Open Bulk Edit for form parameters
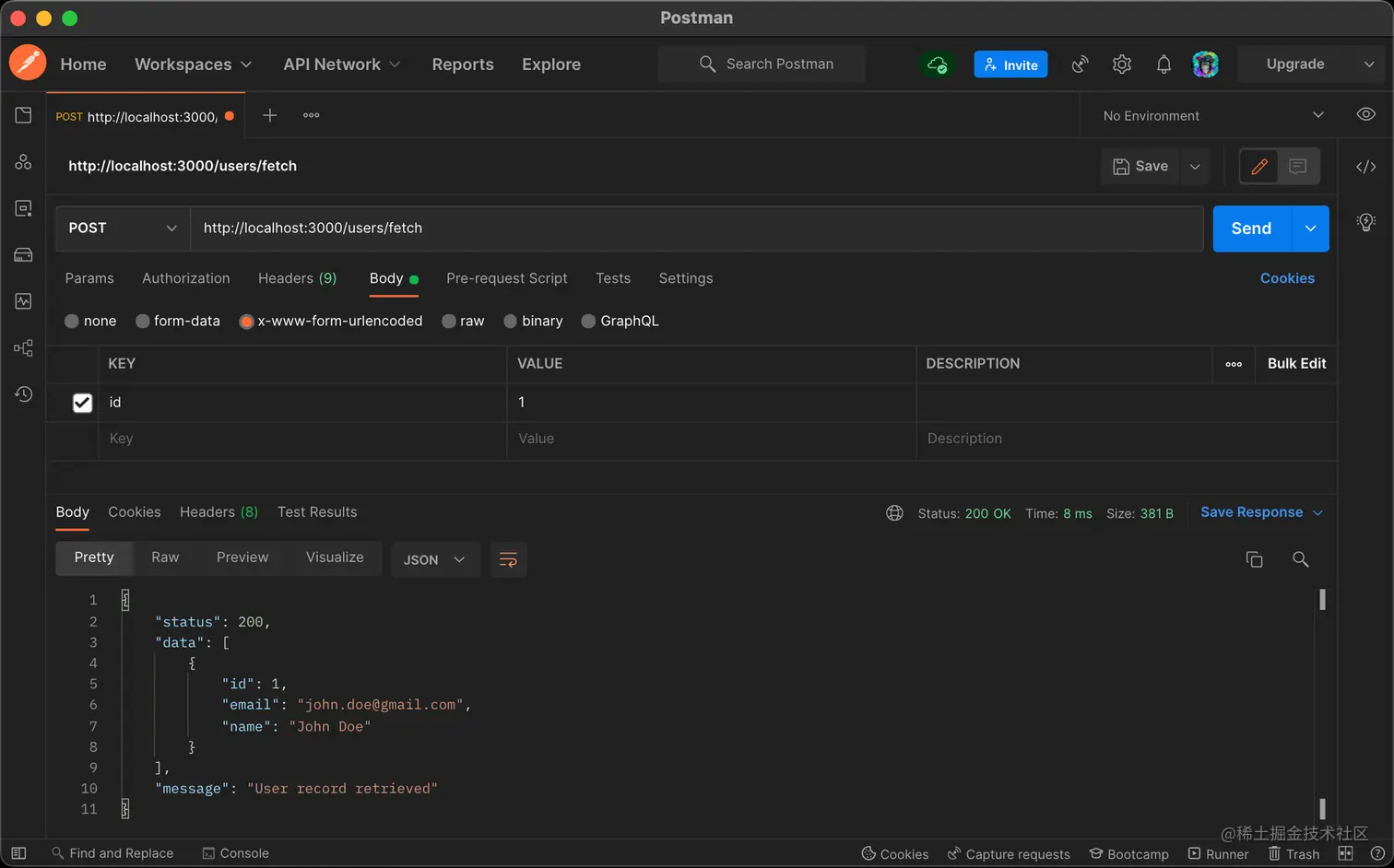1394x868 pixels. click(1295, 364)
